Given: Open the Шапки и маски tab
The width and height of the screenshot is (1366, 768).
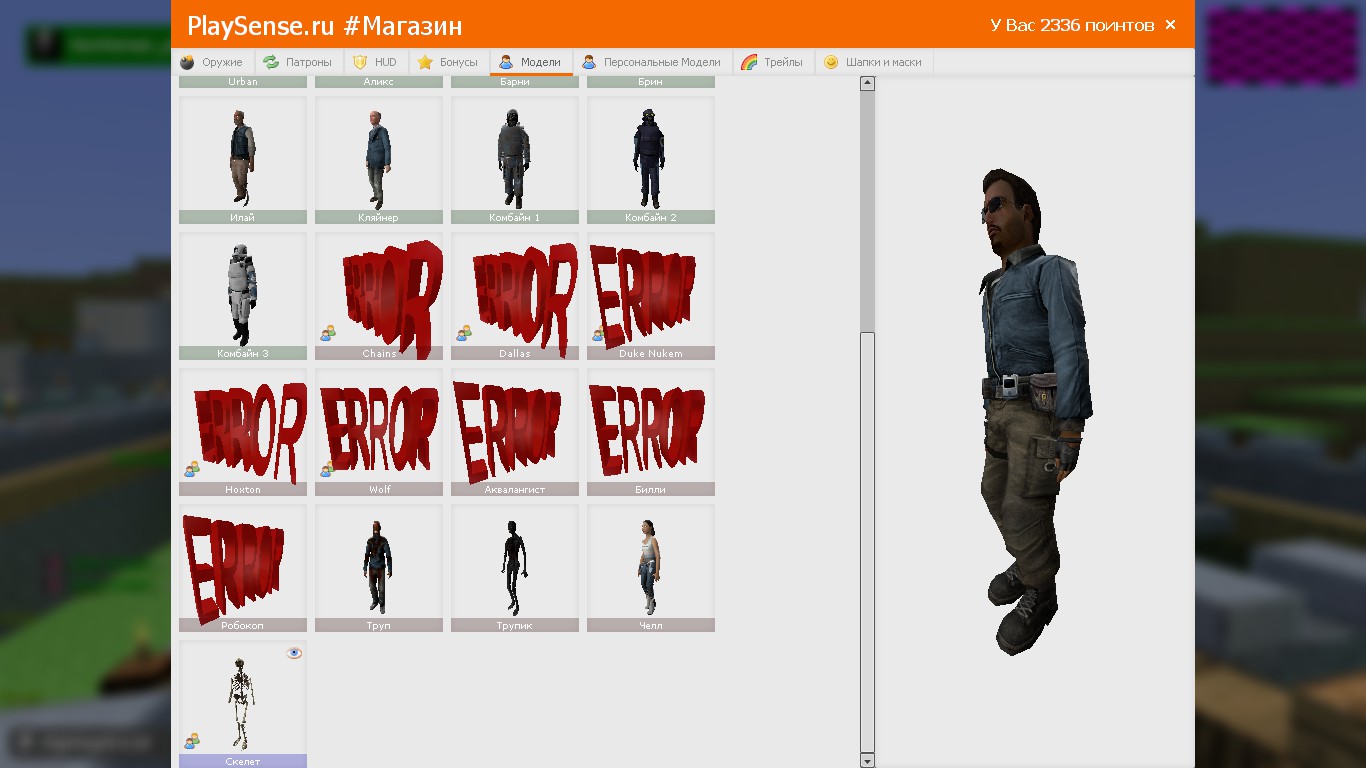Looking at the screenshot, I should point(874,62).
